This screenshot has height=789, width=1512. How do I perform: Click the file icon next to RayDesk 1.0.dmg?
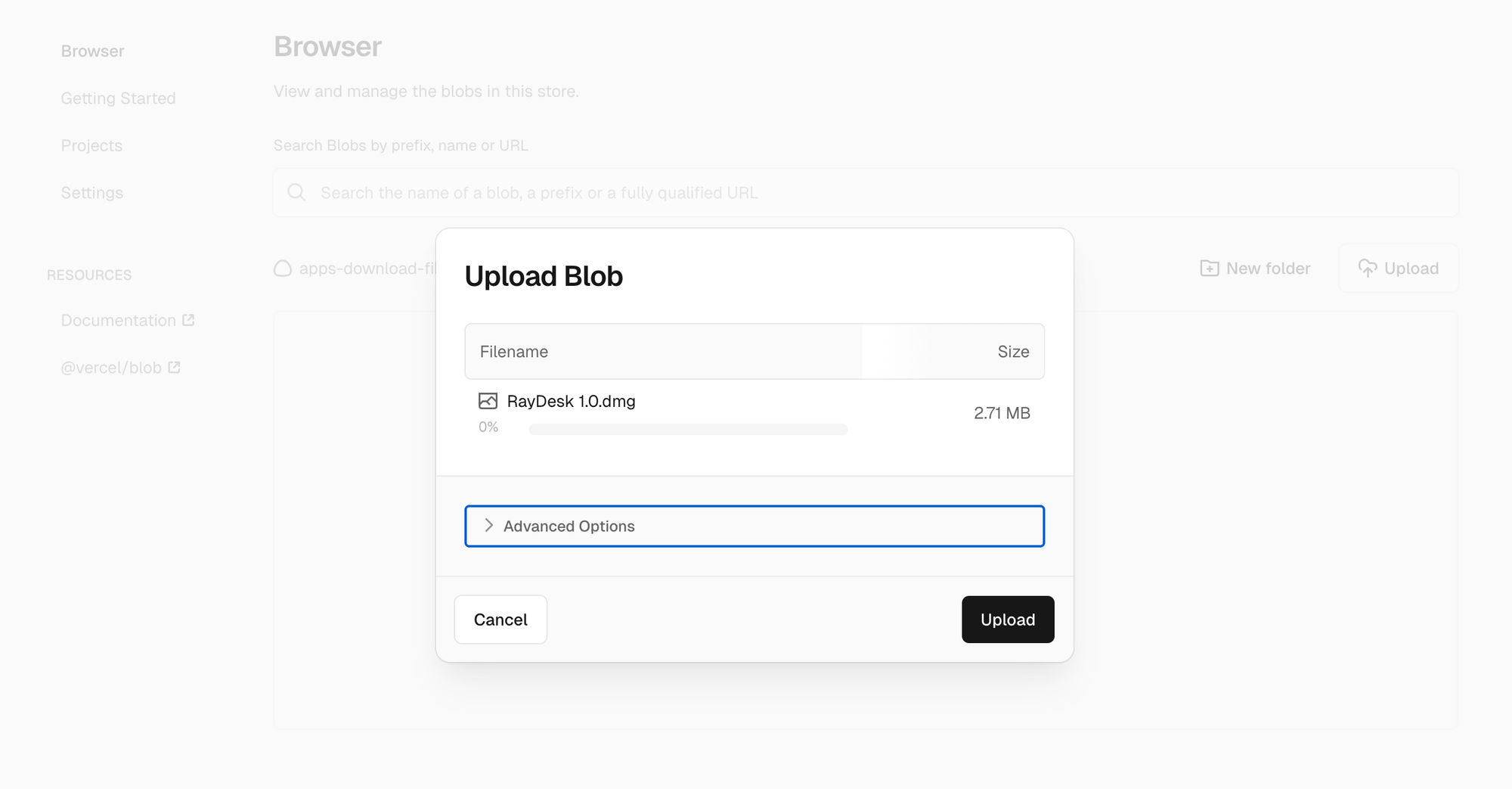pyautogui.click(x=488, y=401)
